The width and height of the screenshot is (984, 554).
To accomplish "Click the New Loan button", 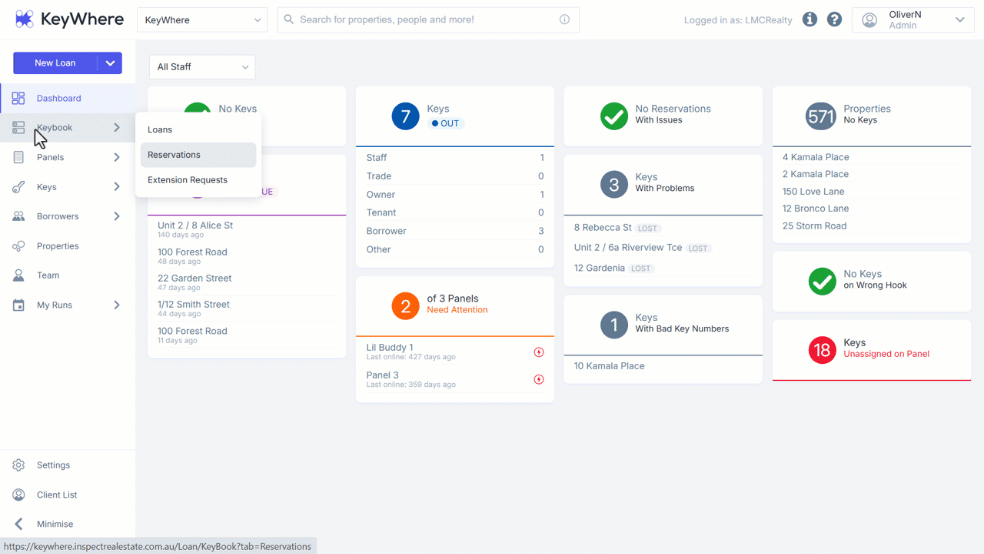I will click(x=55, y=63).
